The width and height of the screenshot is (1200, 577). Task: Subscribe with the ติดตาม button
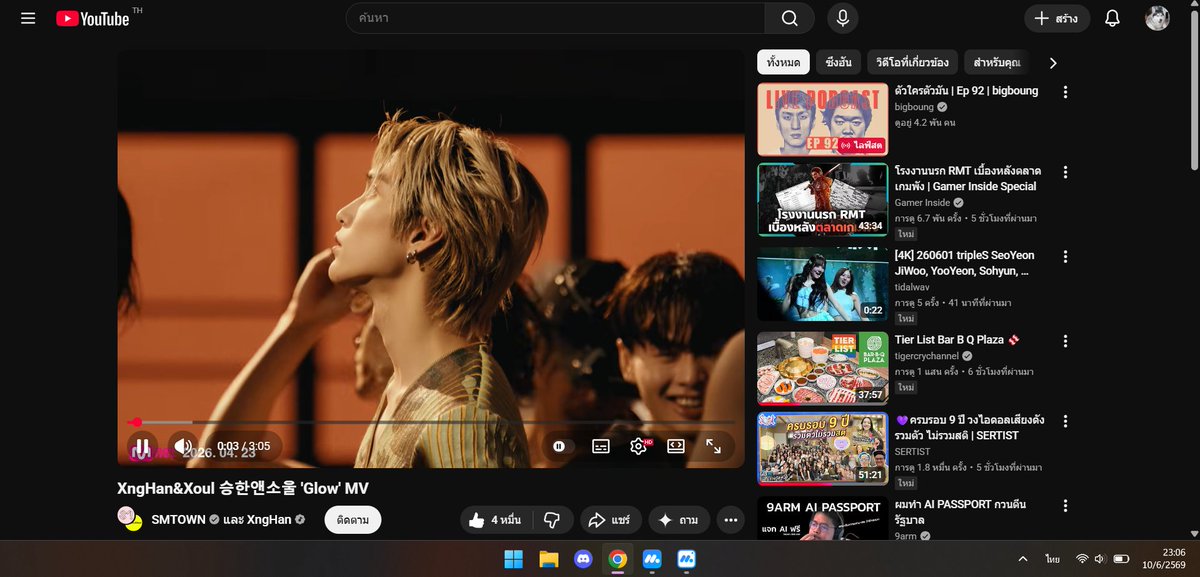352,520
